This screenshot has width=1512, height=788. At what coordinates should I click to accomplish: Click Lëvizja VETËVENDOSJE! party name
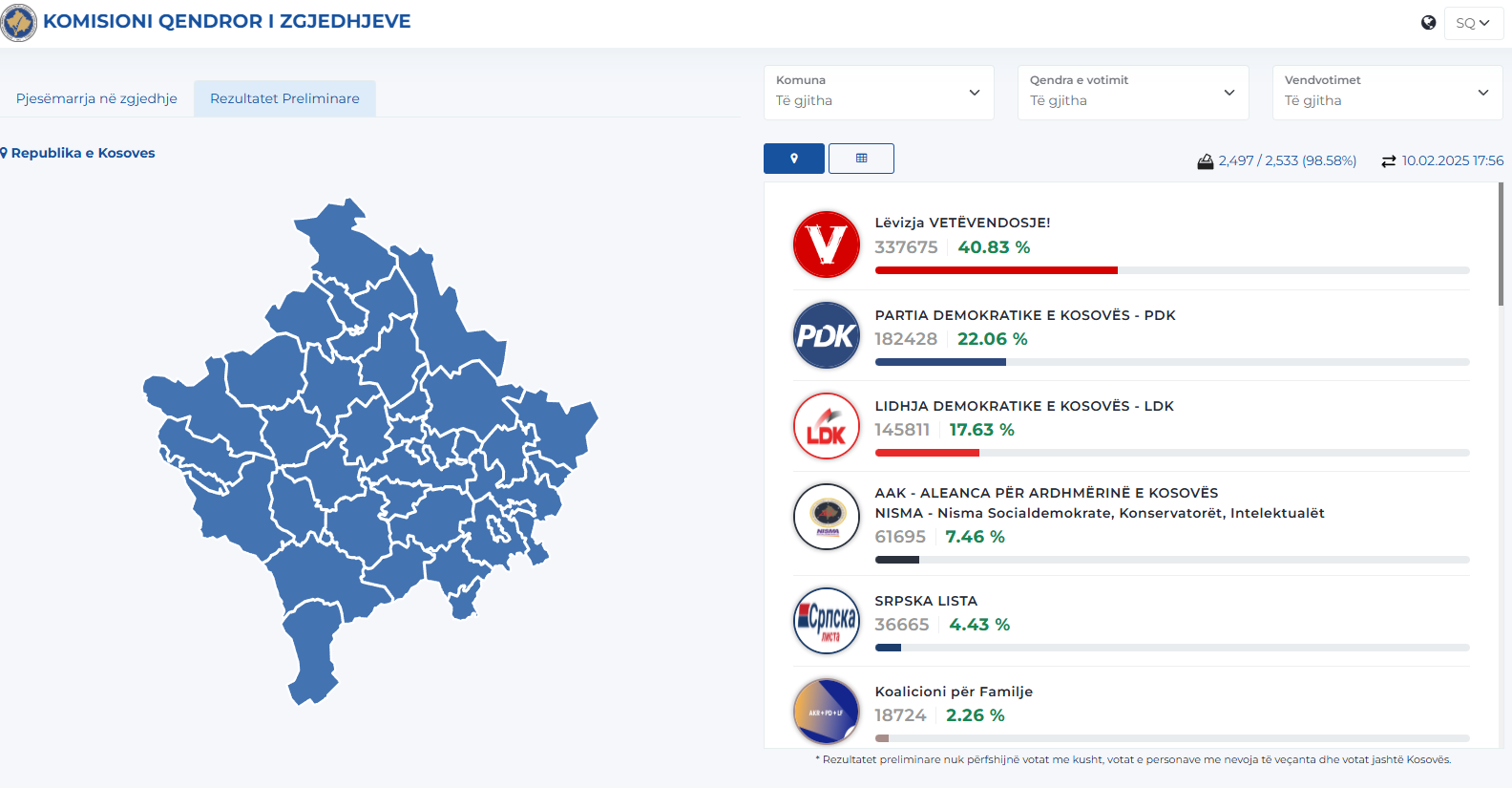(x=962, y=223)
